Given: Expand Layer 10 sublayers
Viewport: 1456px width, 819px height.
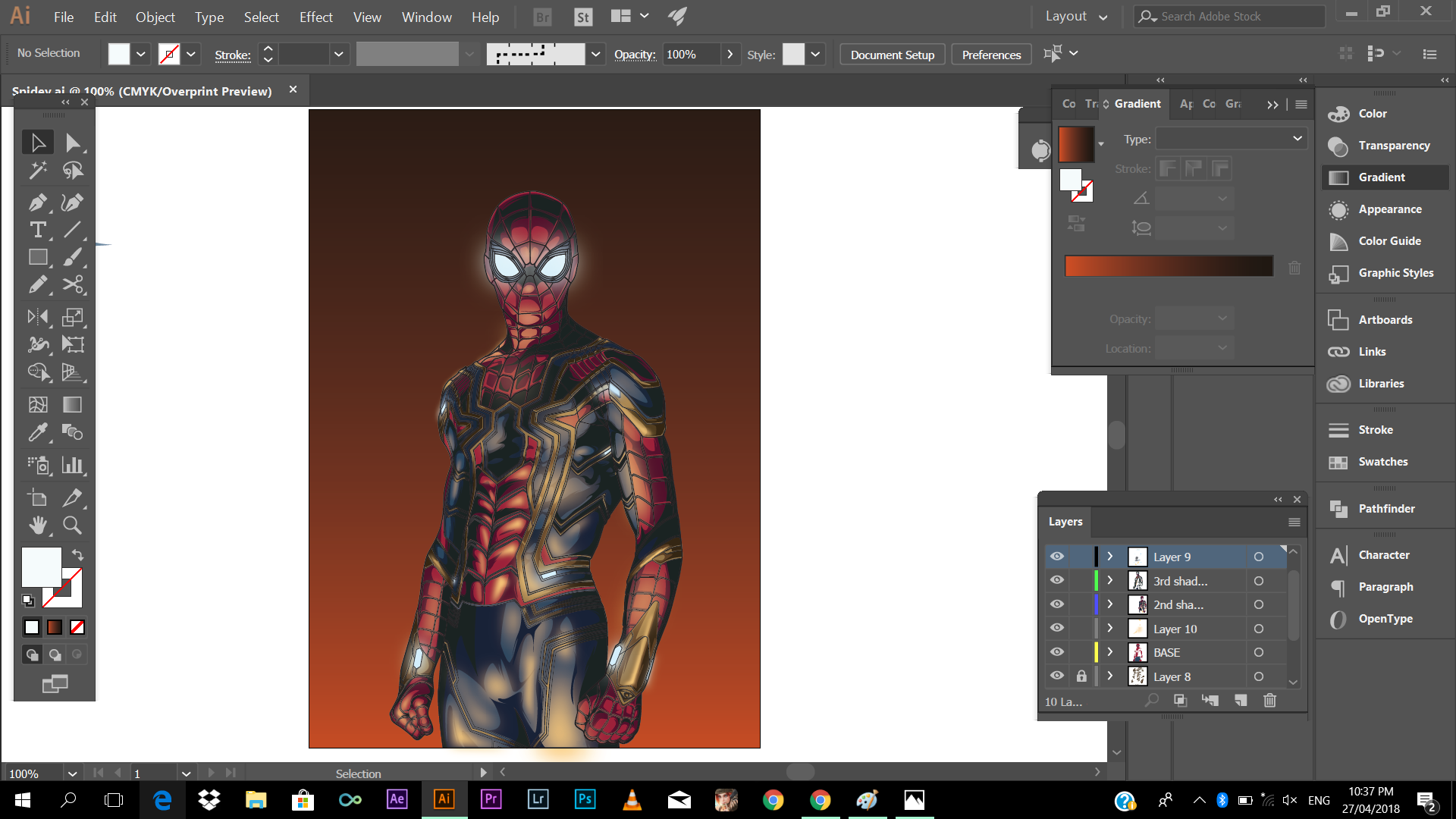Looking at the screenshot, I should pos(1110,629).
